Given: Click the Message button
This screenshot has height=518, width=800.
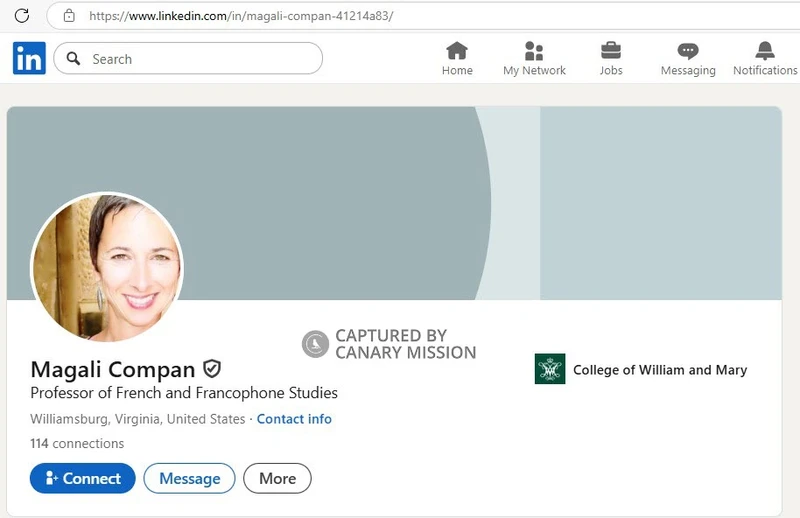Looking at the screenshot, I should (189, 478).
